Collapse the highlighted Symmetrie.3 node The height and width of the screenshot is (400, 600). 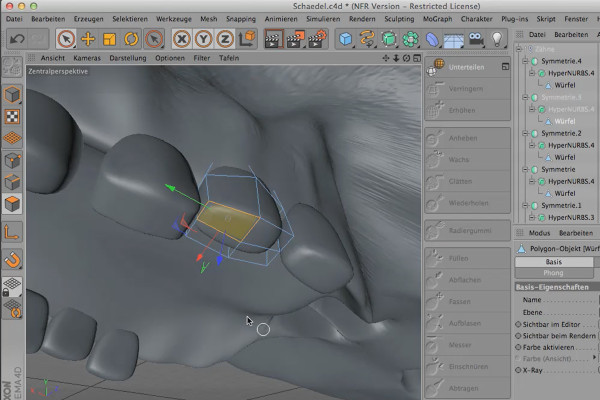point(525,97)
